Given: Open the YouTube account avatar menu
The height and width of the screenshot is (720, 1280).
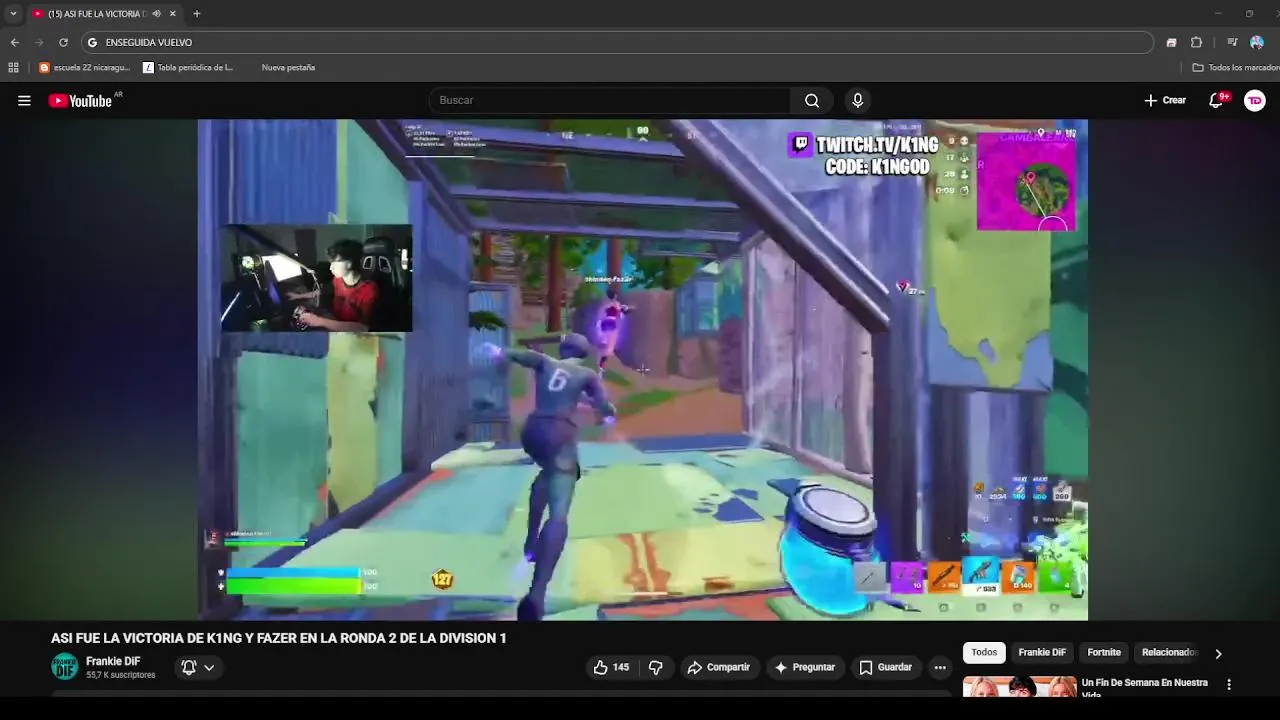Looking at the screenshot, I should click(1254, 100).
